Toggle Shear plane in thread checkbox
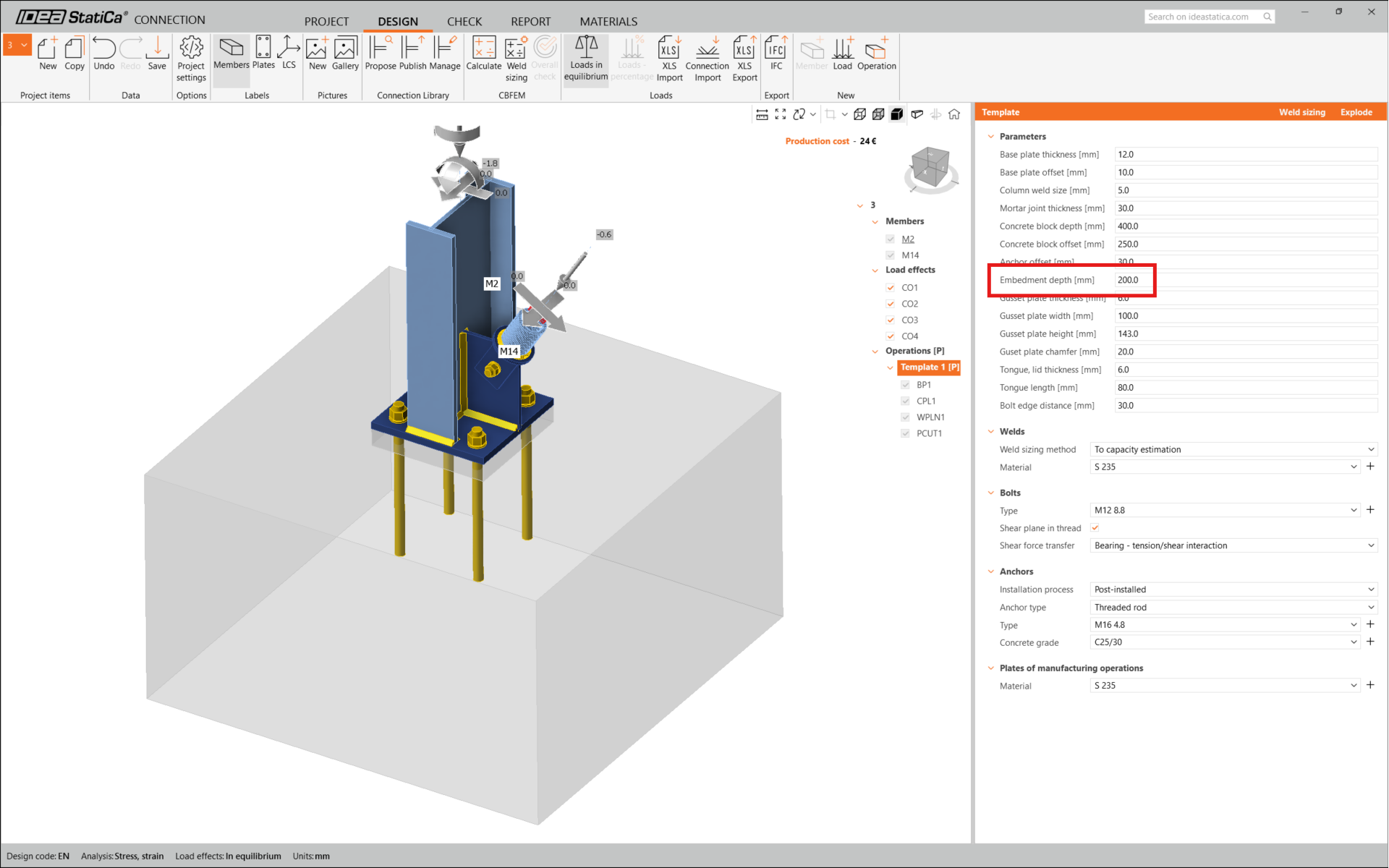The width and height of the screenshot is (1389, 868). click(x=1095, y=528)
